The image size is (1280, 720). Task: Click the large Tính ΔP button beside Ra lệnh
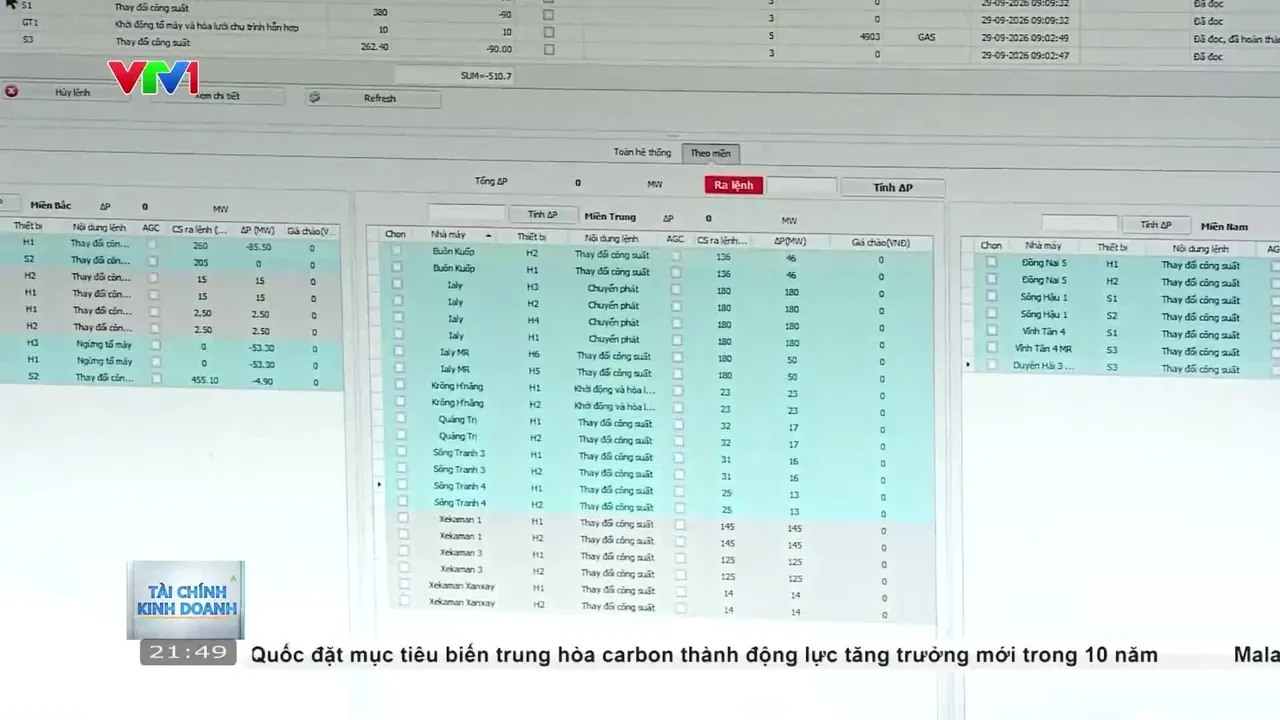(x=892, y=187)
